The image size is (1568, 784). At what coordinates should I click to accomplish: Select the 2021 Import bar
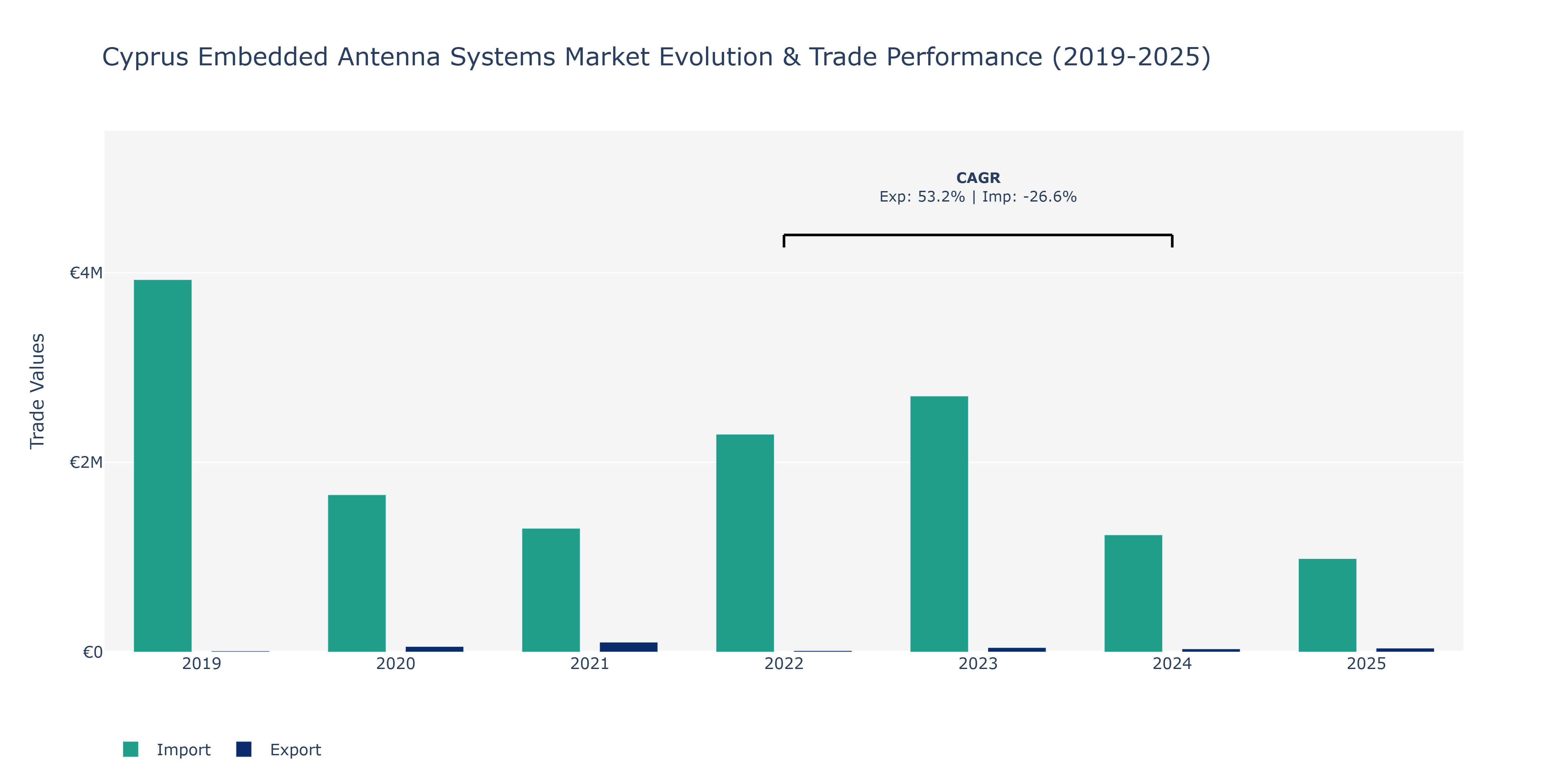point(551,590)
